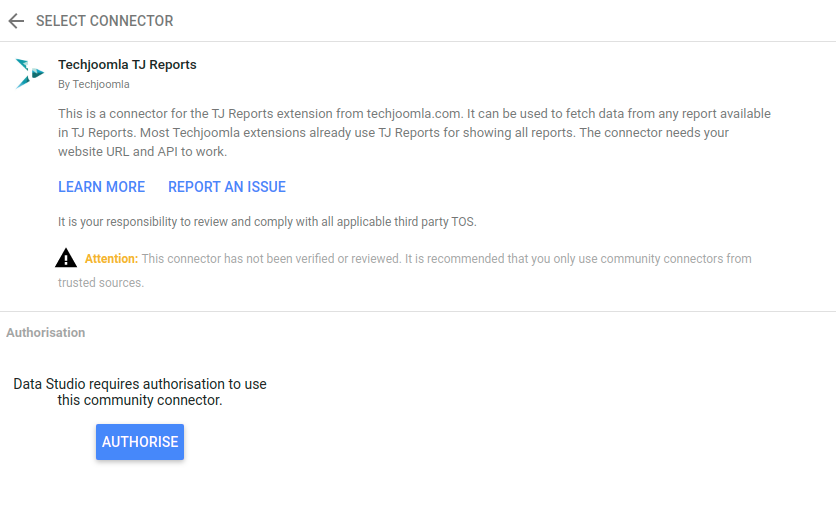
Task: Click the Authorisation section heading
Action: point(45,333)
